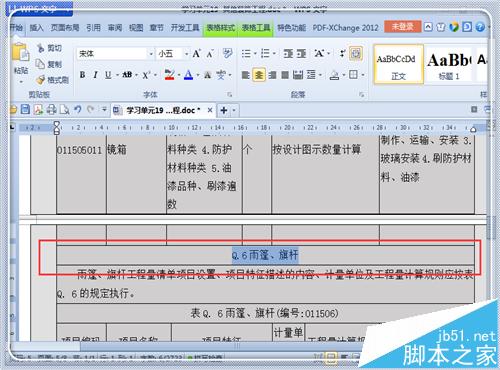The width and height of the screenshot is (500, 370).
Task: Toggle character shading A button
Action: (207, 75)
